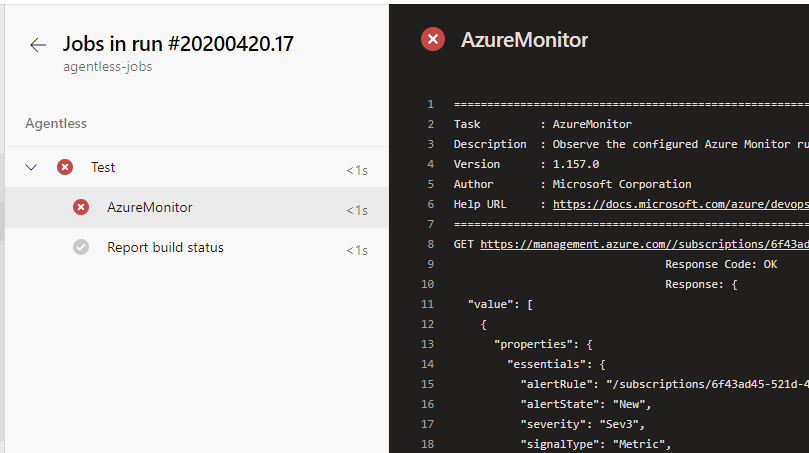
Task: Click the large red error icon in log header
Action: (433, 39)
